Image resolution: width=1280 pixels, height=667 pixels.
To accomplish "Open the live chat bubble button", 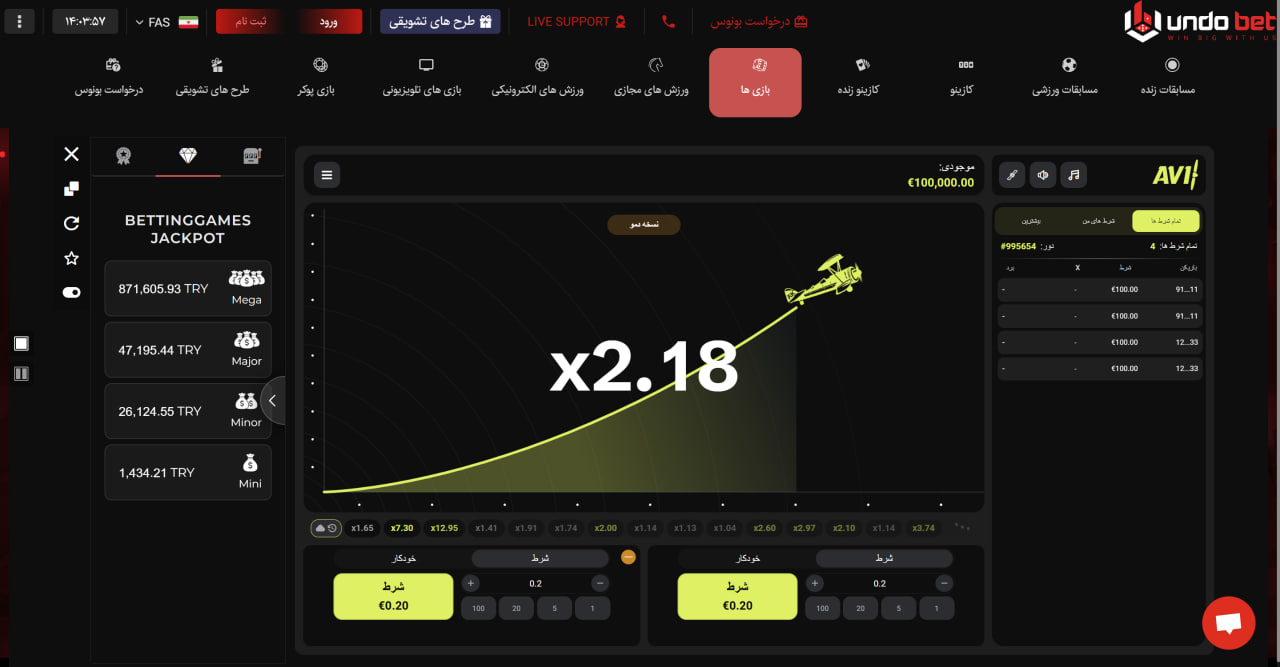I will (1228, 623).
